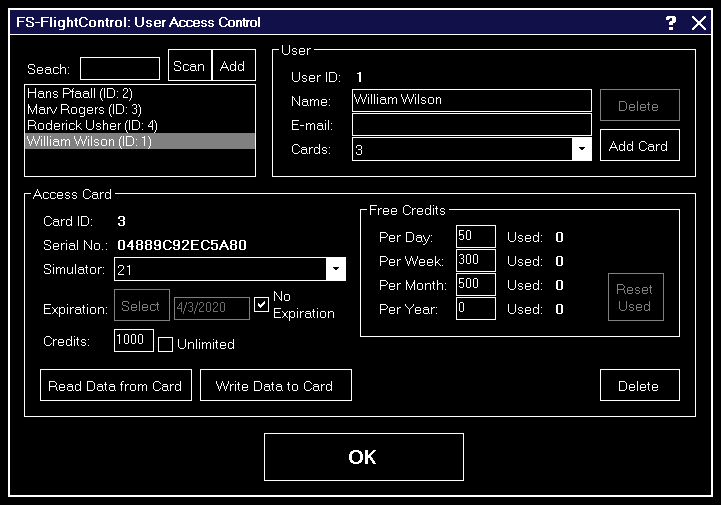Open the Cards dropdown arrow
The height and width of the screenshot is (505, 721).
click(x=582, y=149)
